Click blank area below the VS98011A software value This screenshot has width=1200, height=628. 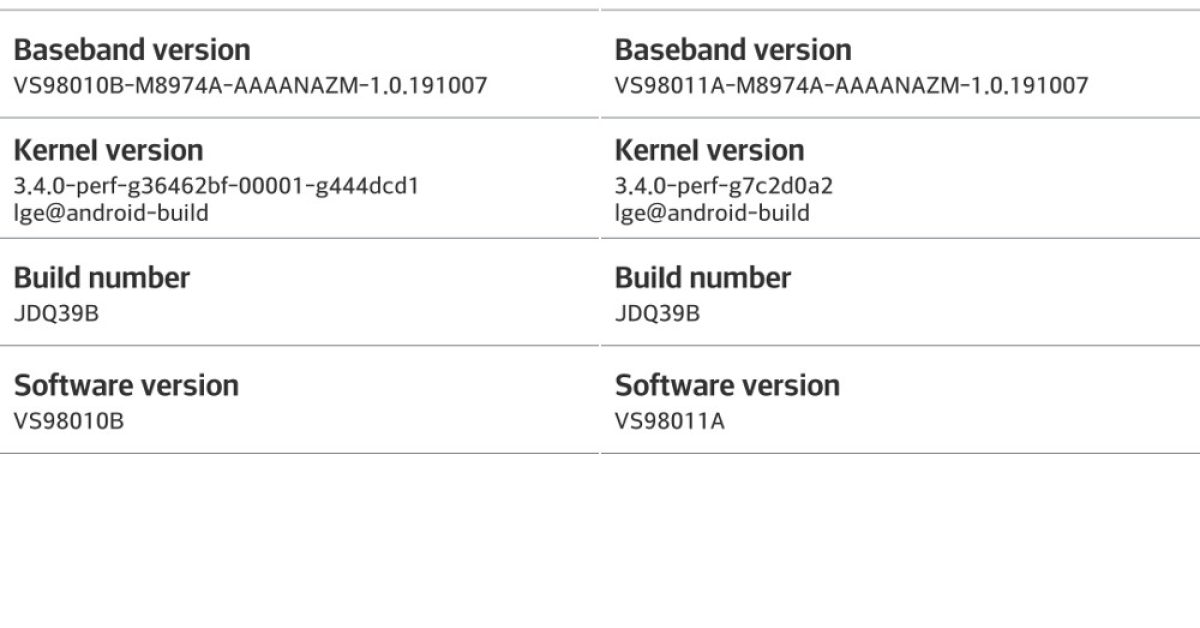[x=900, y=540]
